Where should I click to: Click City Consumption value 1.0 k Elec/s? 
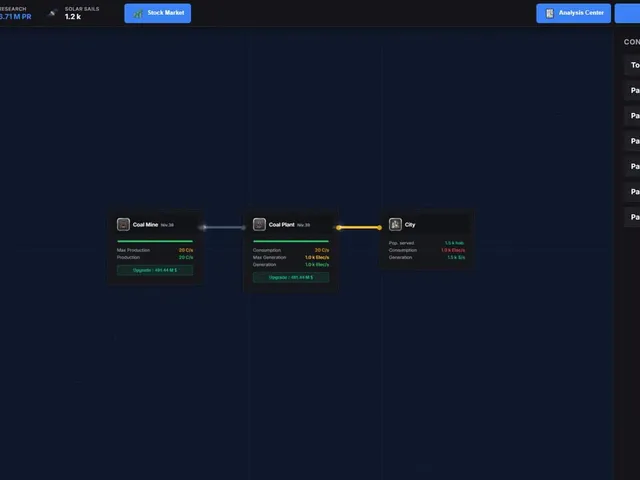click(453, 250)
